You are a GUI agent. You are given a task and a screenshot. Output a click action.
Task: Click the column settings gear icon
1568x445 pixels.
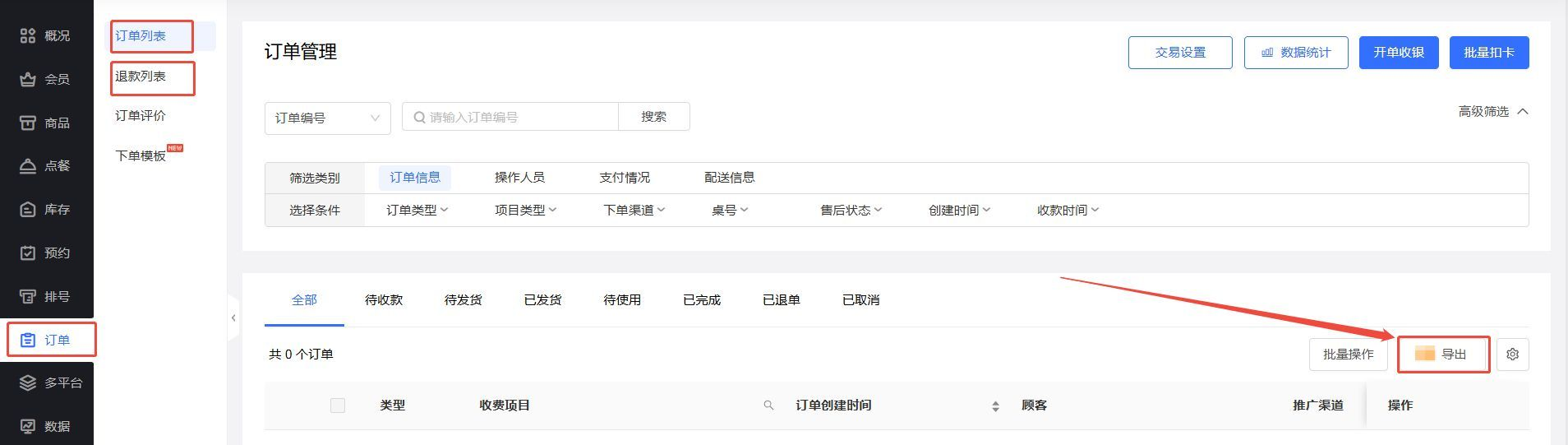1512,355
